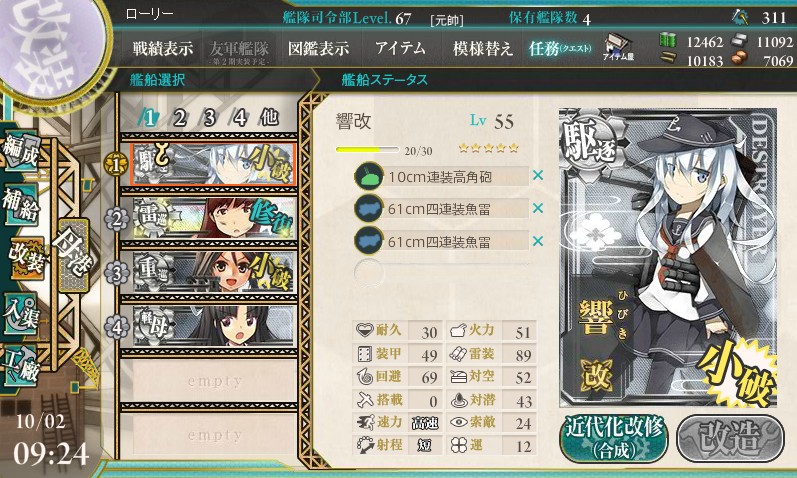
Task: Open the アイテム屋 item shop icon
Action: pos(618,47)
